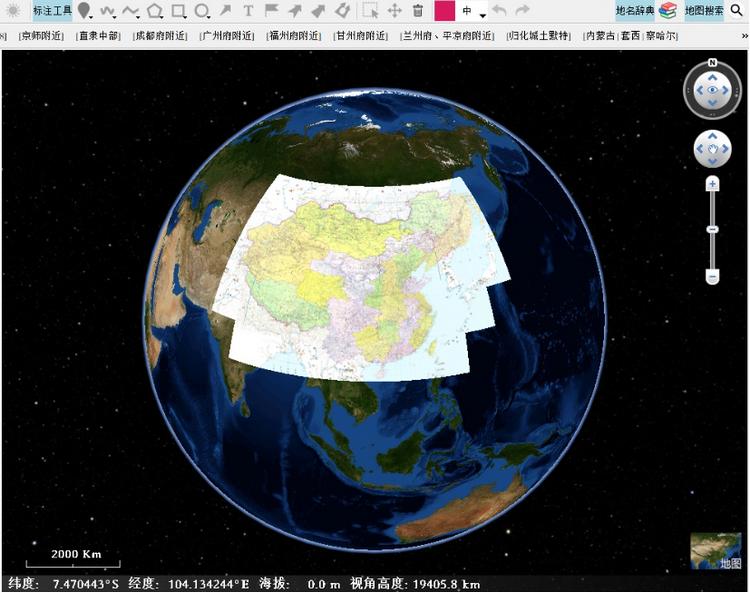
Task: Undo the last annotation action
Action: [499, 10]
